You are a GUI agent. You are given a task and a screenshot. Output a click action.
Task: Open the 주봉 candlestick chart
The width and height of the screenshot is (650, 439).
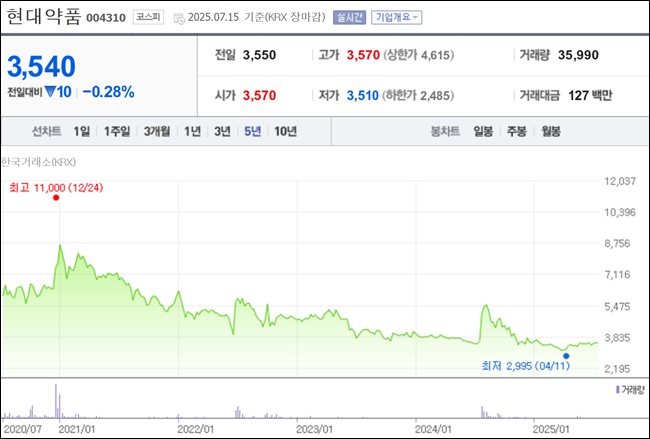click(x=517, y=131)
